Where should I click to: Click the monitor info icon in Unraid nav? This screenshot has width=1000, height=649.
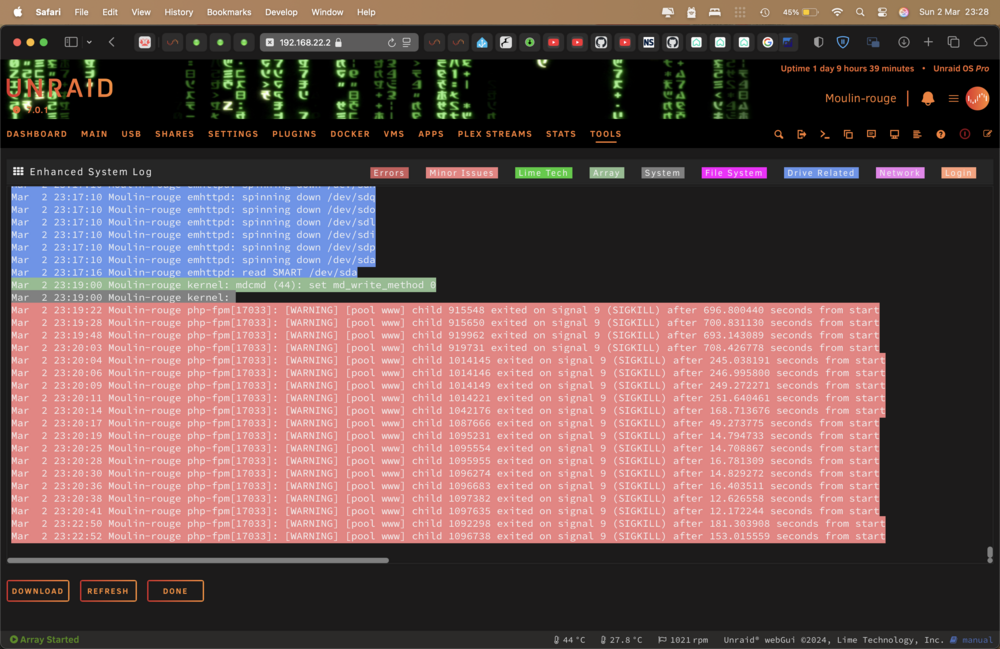point(894,135)
